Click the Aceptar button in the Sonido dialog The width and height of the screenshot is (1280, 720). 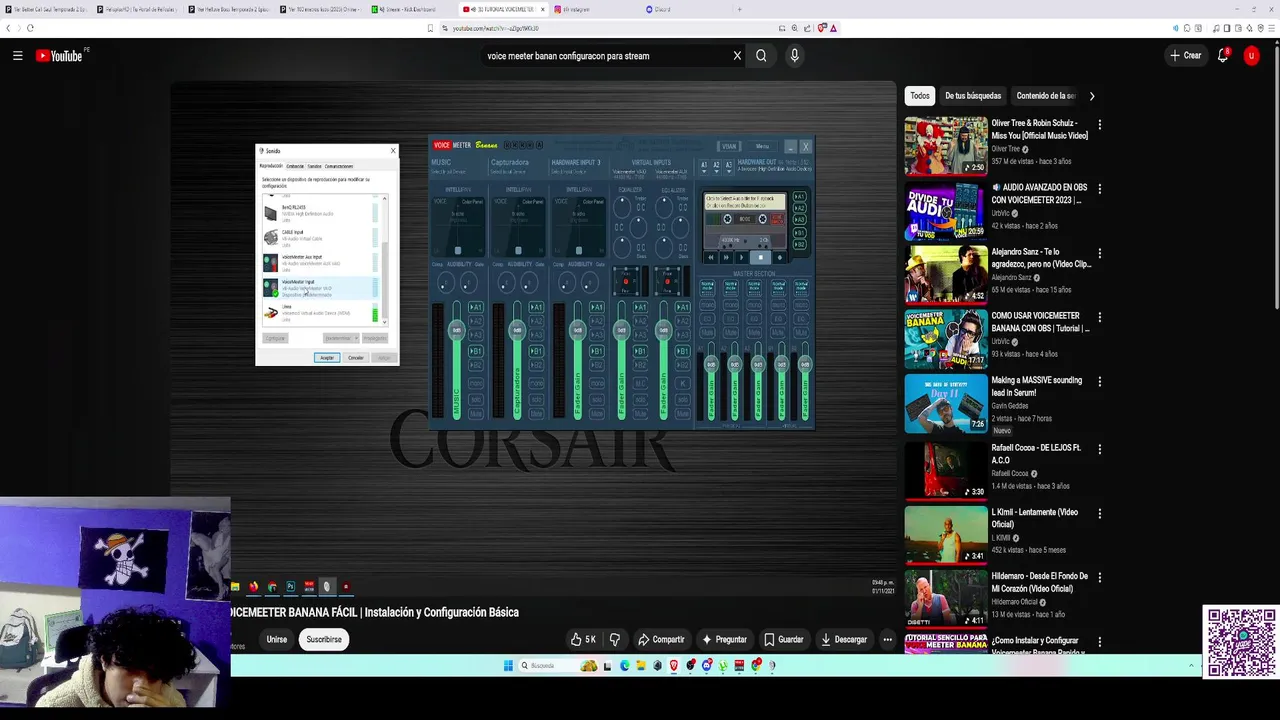pos(327,357)
